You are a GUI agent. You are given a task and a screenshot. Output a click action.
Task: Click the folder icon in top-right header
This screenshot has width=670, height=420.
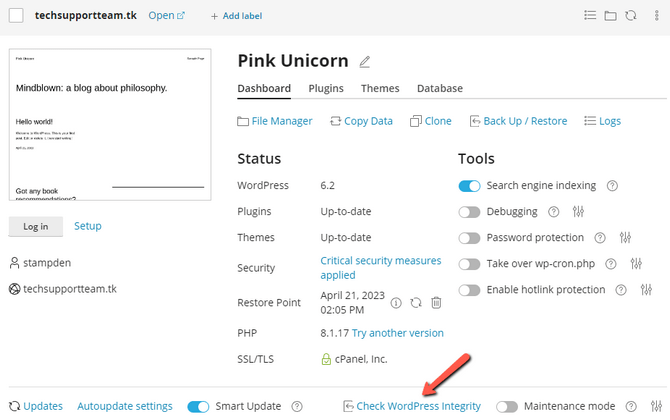(x=610, y=16)
